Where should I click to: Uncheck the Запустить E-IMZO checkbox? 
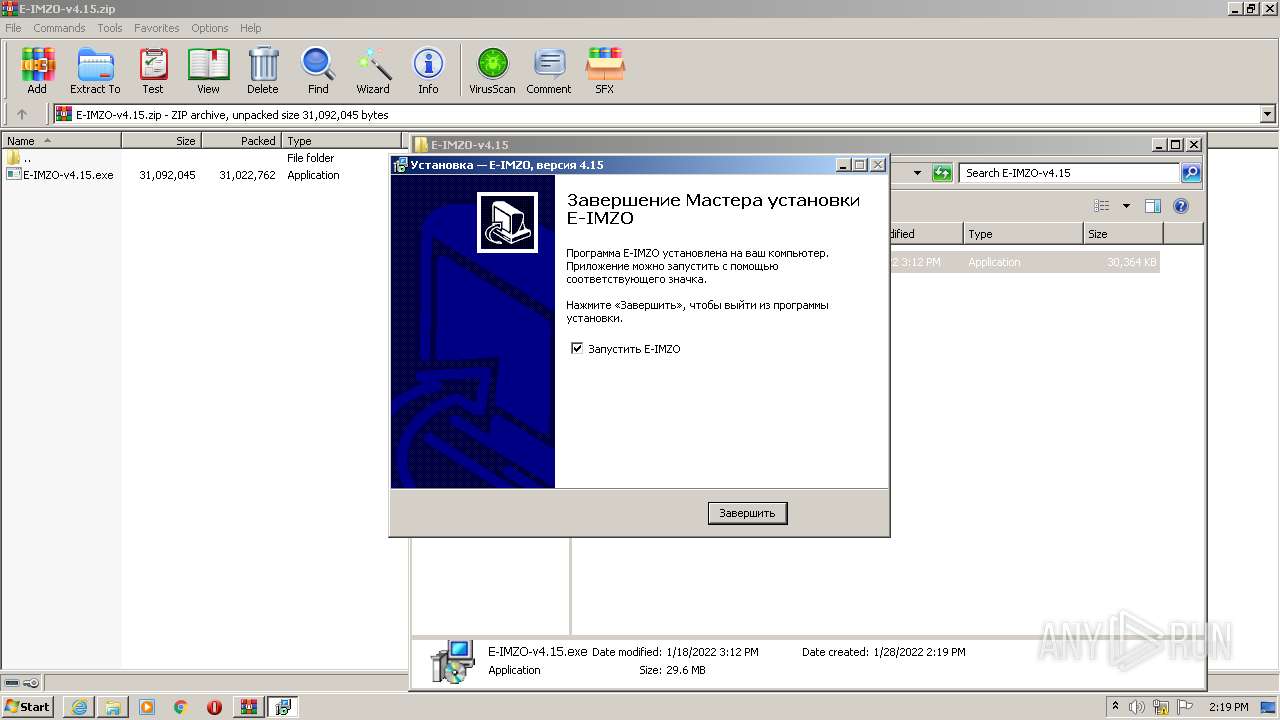click(577, 349)
